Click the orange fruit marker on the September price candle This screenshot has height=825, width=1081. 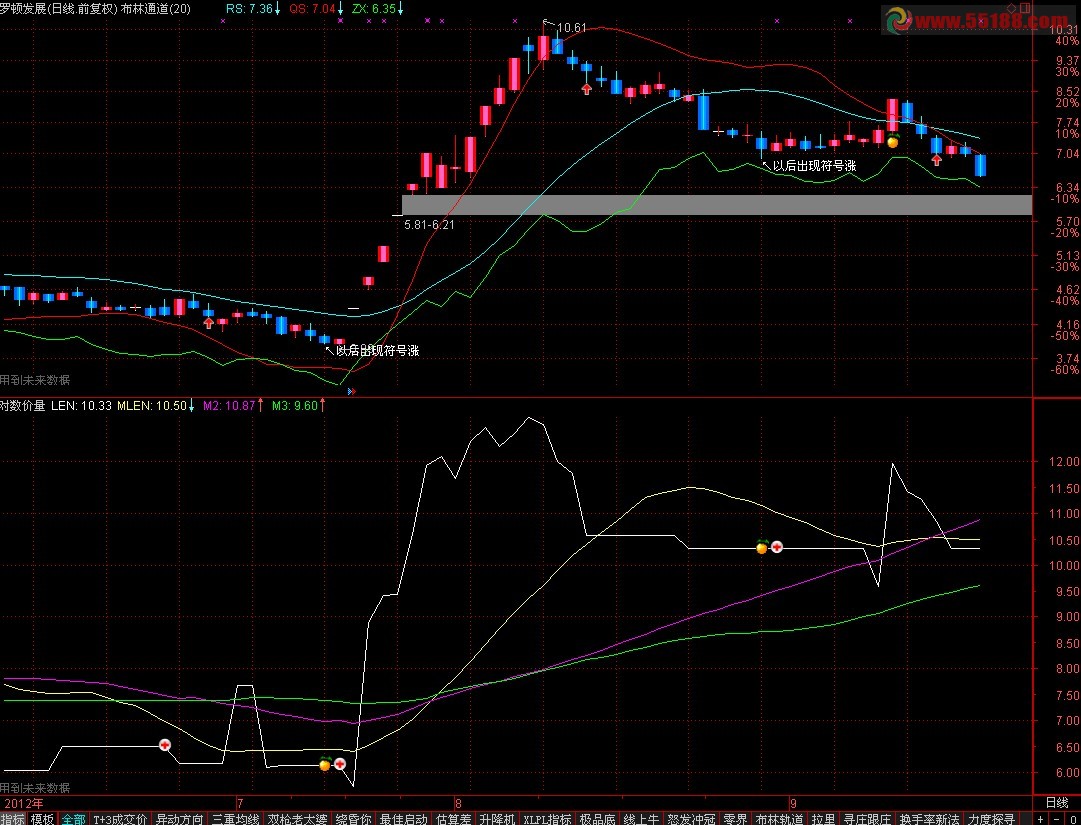pyautogui.click(x=893, y=141)
